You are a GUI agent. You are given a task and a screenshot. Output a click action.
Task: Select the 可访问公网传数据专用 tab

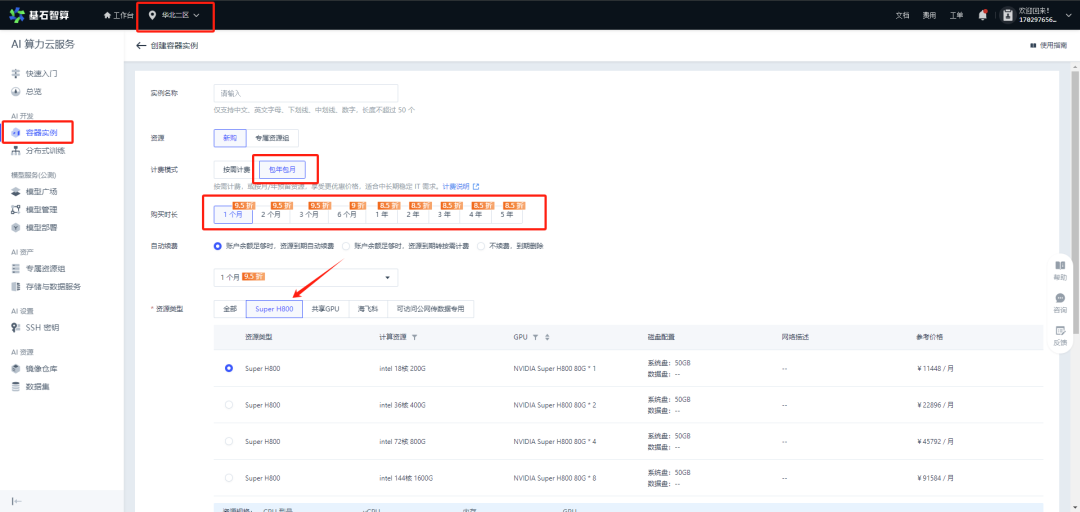430,309
